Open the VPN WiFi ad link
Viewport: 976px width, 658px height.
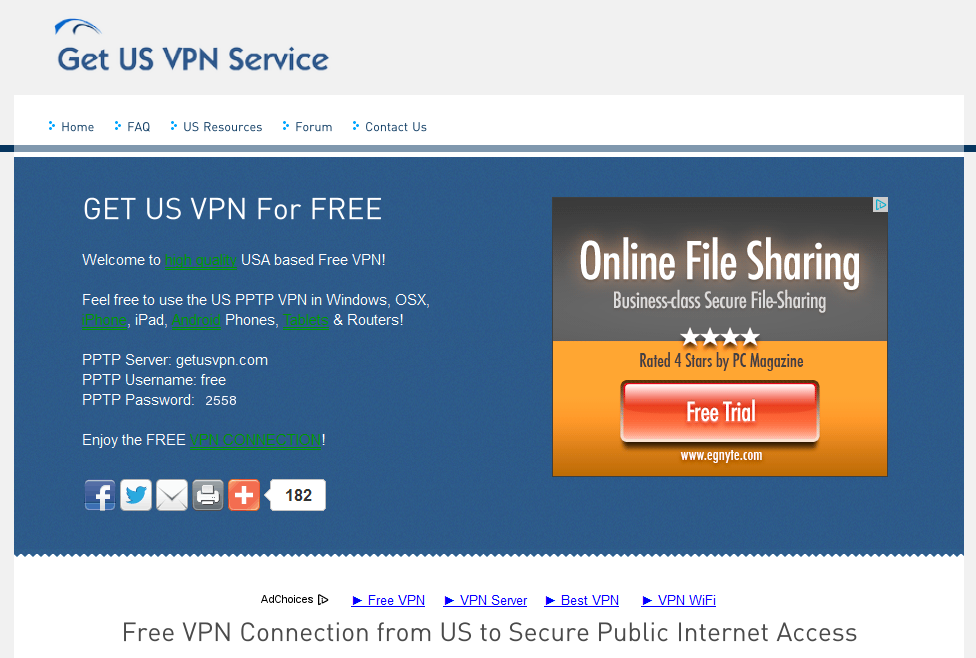click(679, 600)
